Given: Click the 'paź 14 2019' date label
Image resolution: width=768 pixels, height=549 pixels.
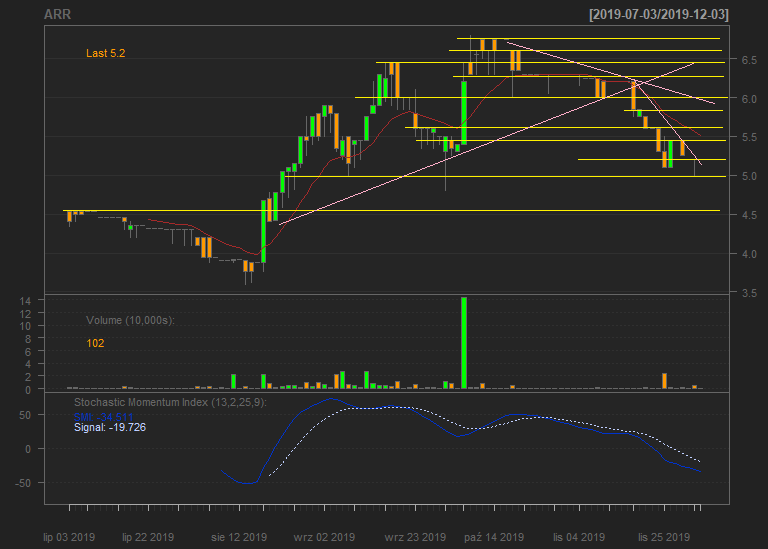Looking at the screenshot, I should coord(494,537).
